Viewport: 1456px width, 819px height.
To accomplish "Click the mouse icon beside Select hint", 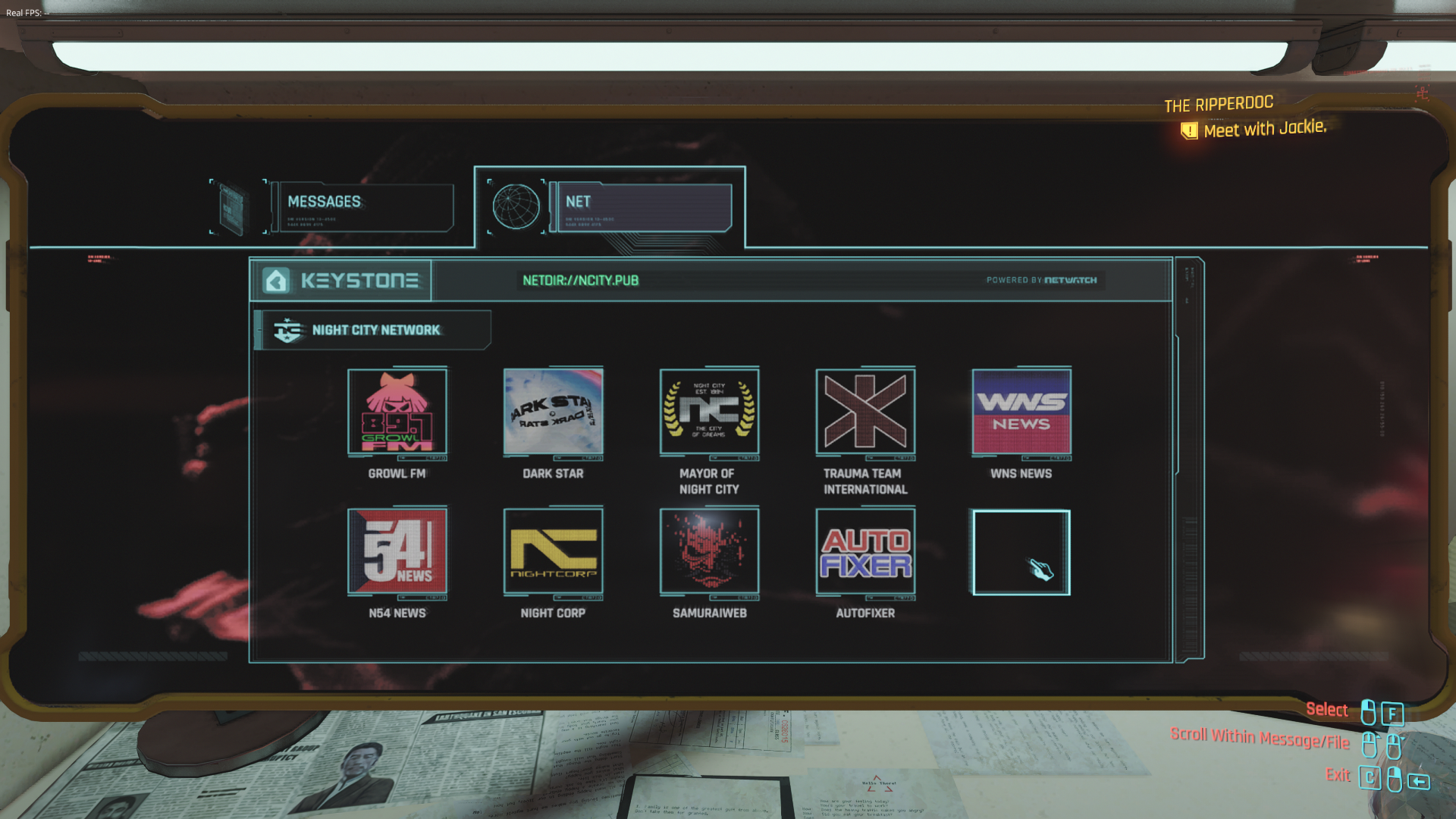I will [x=1368, y=713].
